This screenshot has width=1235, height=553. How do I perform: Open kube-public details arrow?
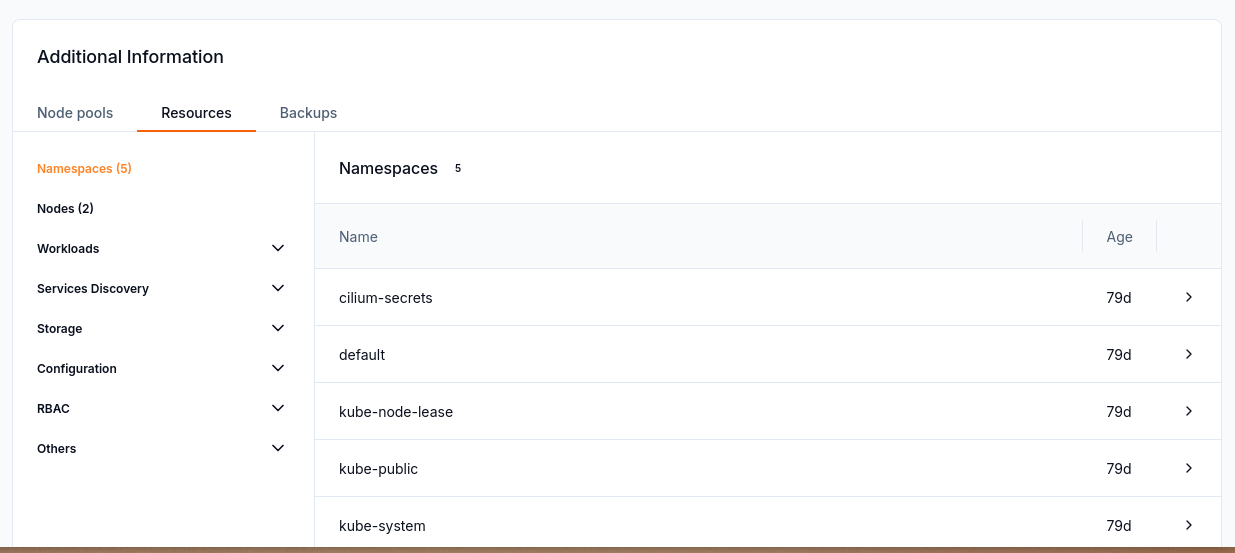1189,468
